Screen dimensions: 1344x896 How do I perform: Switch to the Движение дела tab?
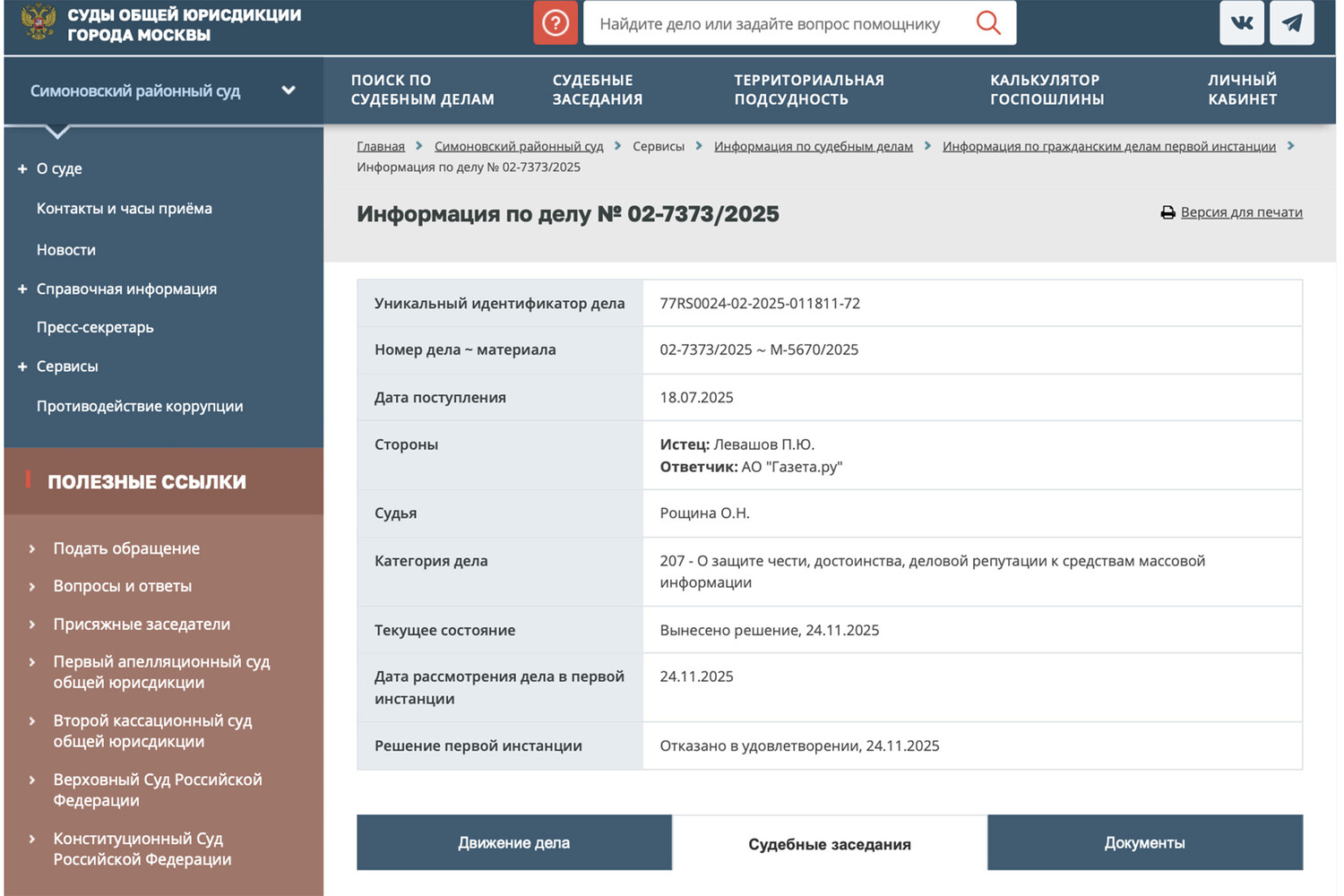coord(513,842)
